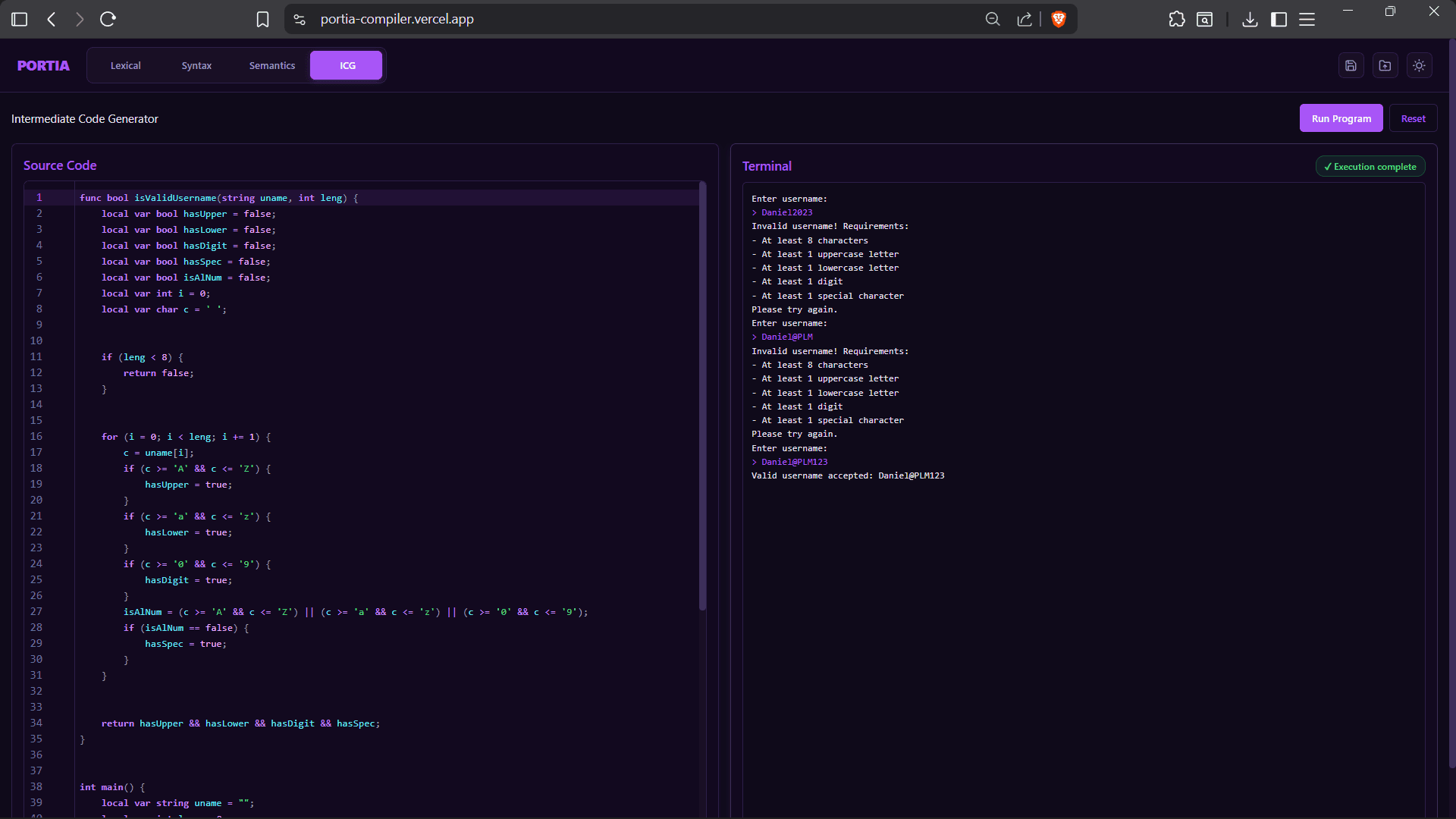Open the page search panel icon in toolbar

[x=1205, y=20]
